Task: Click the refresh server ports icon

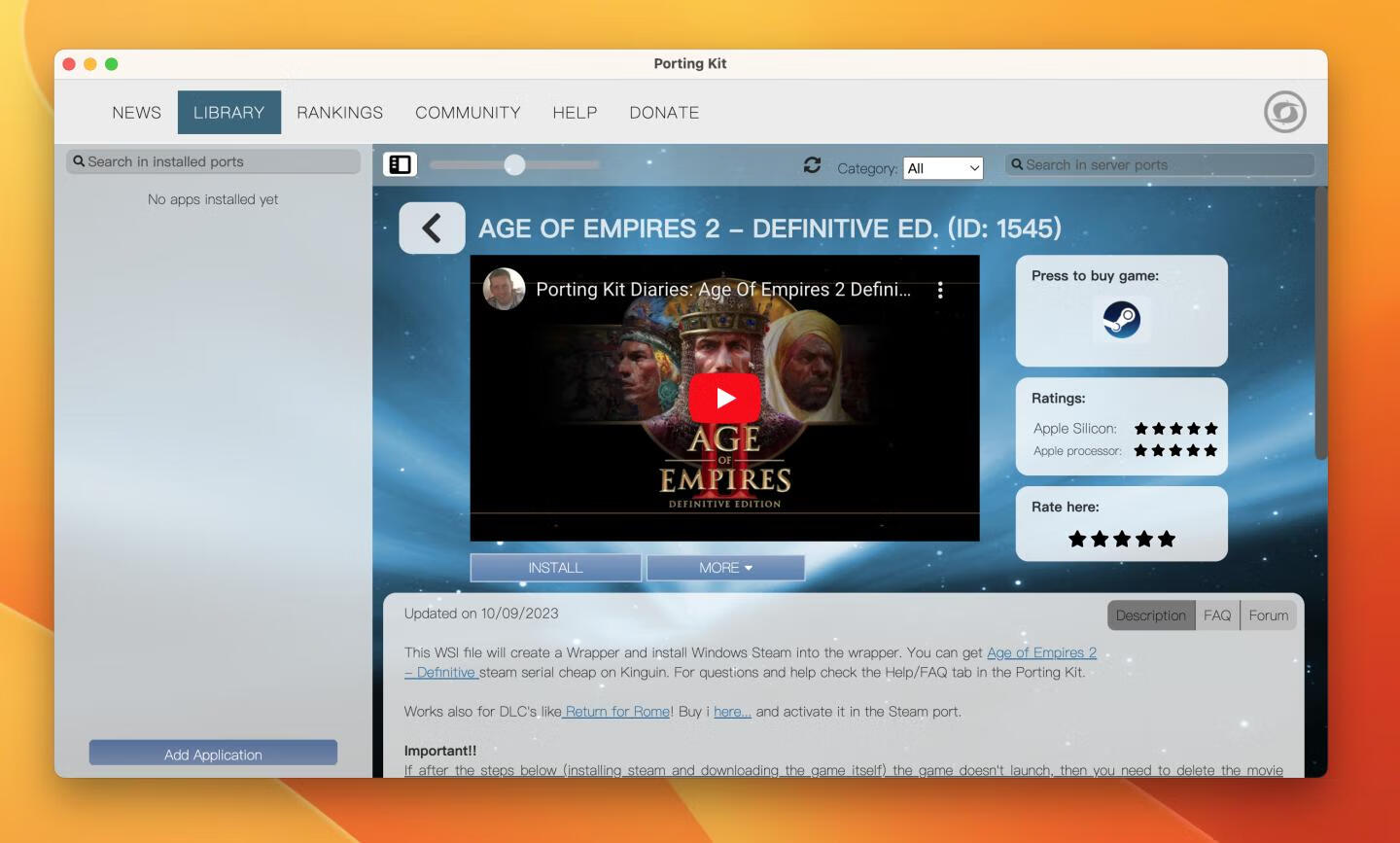Action: click(x=812, y=165)
